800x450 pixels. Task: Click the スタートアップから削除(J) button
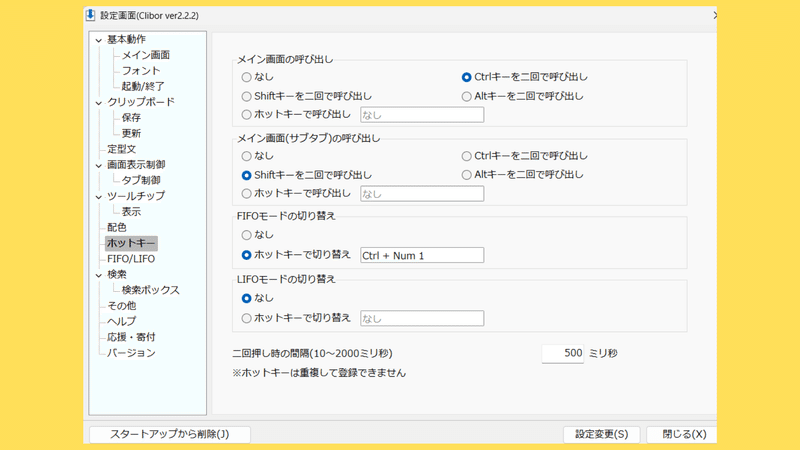169,434
